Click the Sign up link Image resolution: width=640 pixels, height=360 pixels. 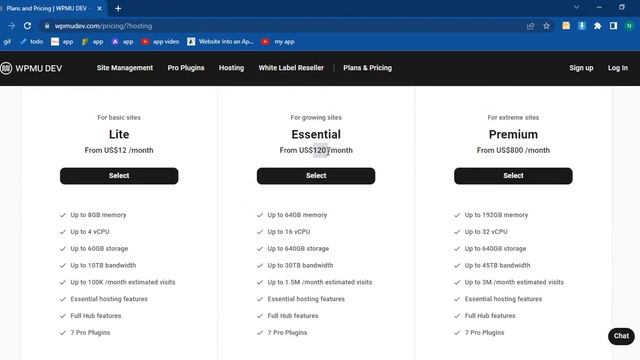pyautogui.click(x=581, y=68)
